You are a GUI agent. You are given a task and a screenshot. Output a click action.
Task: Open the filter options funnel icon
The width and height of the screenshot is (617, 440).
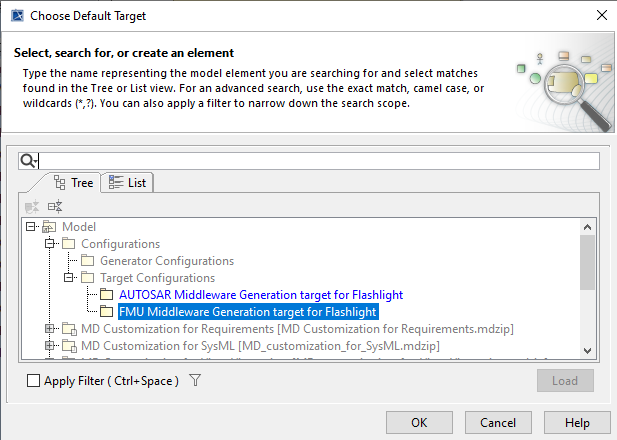coord(196,380)
